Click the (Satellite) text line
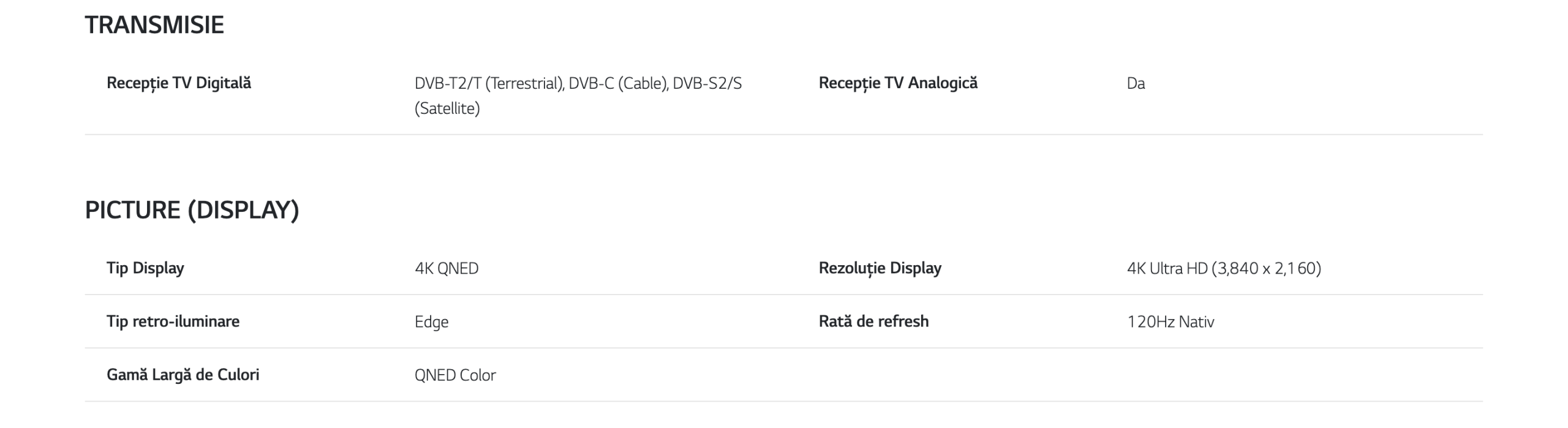Viewport: 1568px width, 428px height. coord(447,108)
